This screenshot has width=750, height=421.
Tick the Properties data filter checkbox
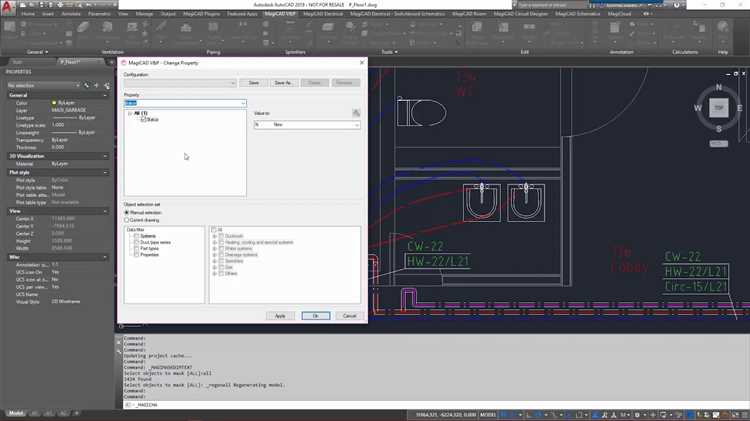[136, 255]
